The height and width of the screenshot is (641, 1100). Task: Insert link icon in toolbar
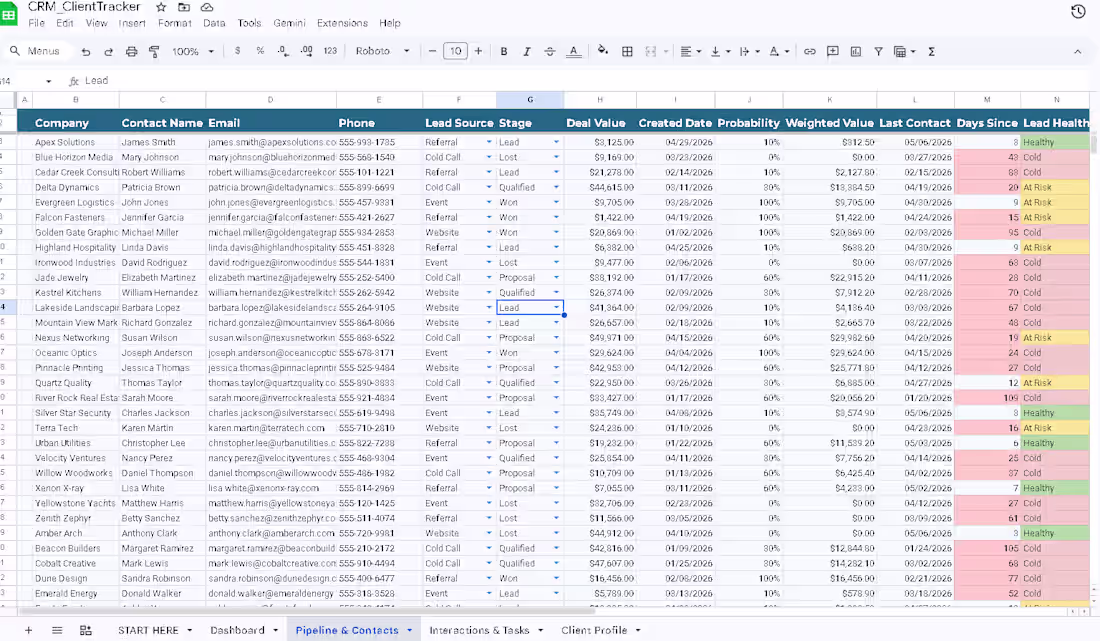point(810,51)
